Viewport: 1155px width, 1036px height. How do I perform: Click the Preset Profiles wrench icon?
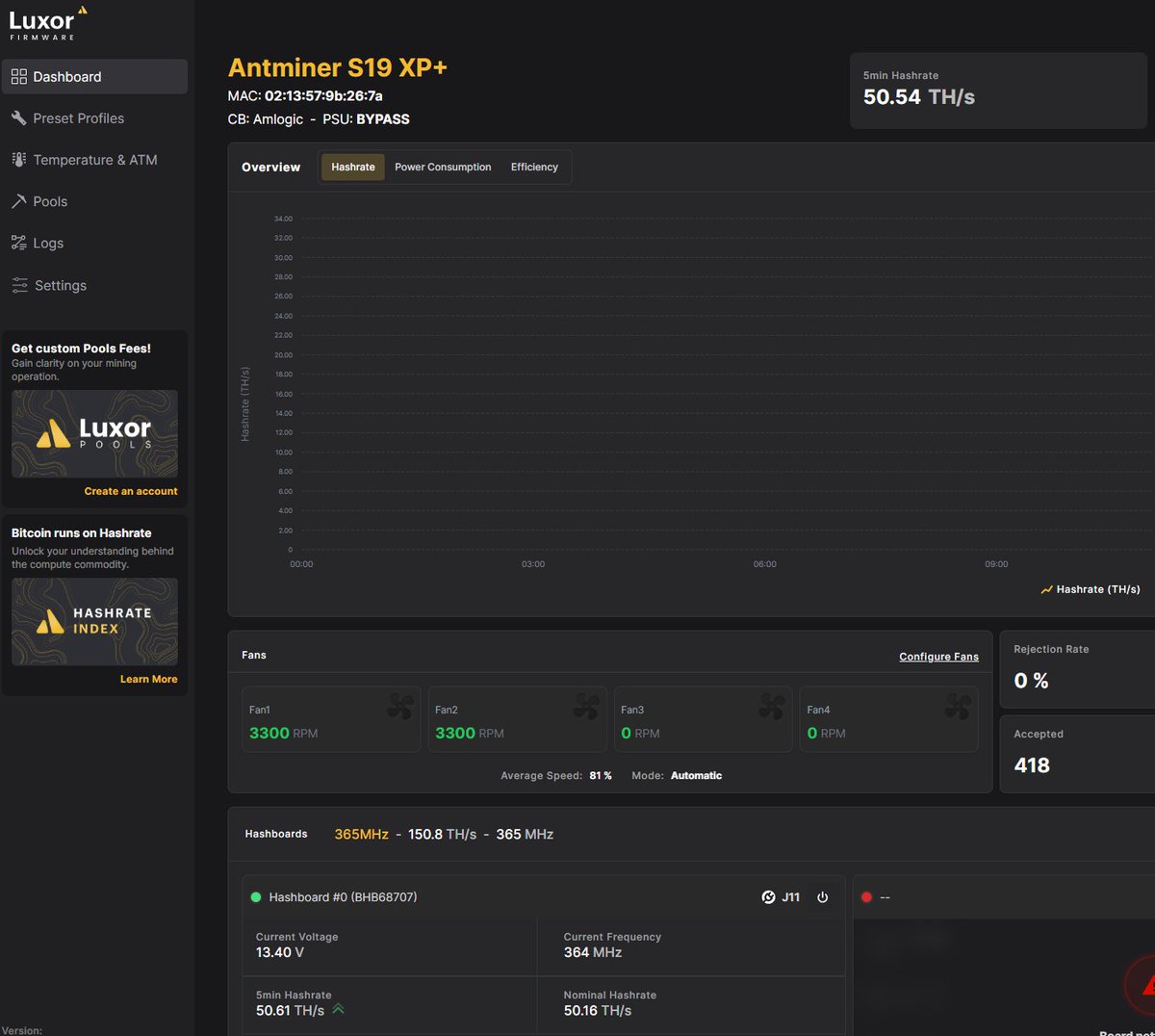pyautogui.click(x=19, y=118)
